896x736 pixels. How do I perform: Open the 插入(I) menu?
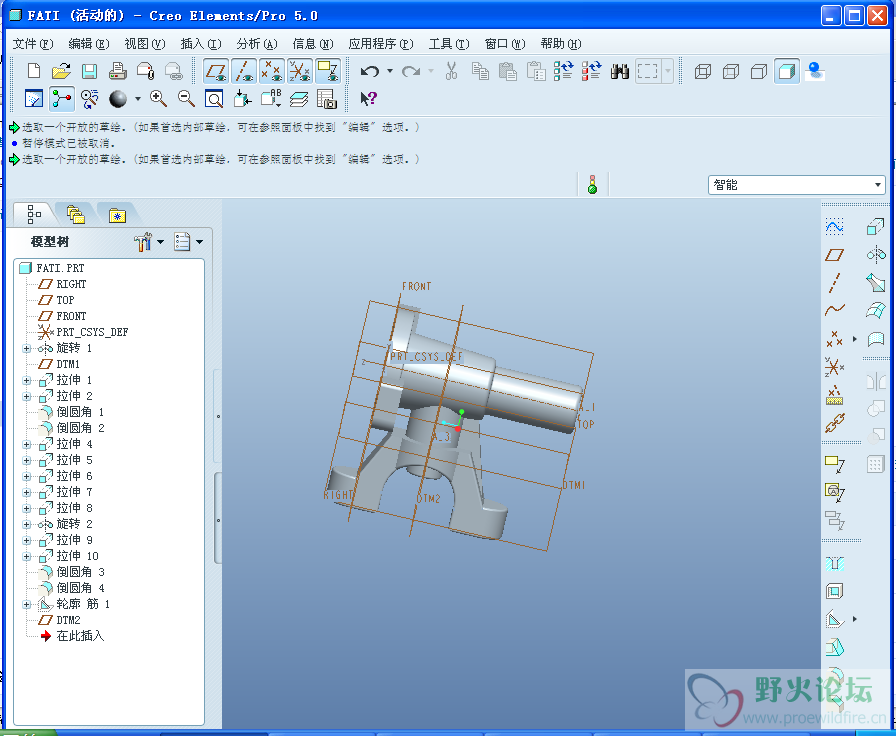pos(201,44)
